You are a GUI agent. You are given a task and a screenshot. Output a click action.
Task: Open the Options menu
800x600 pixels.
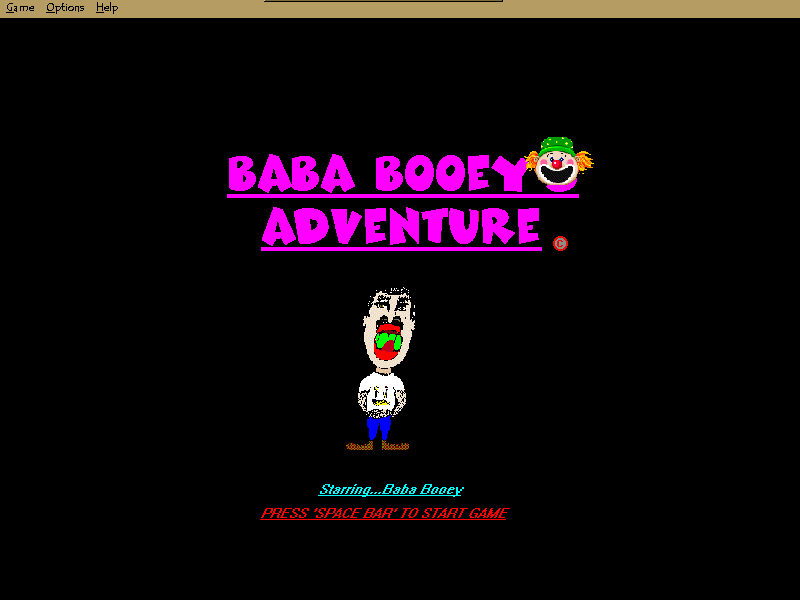pos(63,7)
